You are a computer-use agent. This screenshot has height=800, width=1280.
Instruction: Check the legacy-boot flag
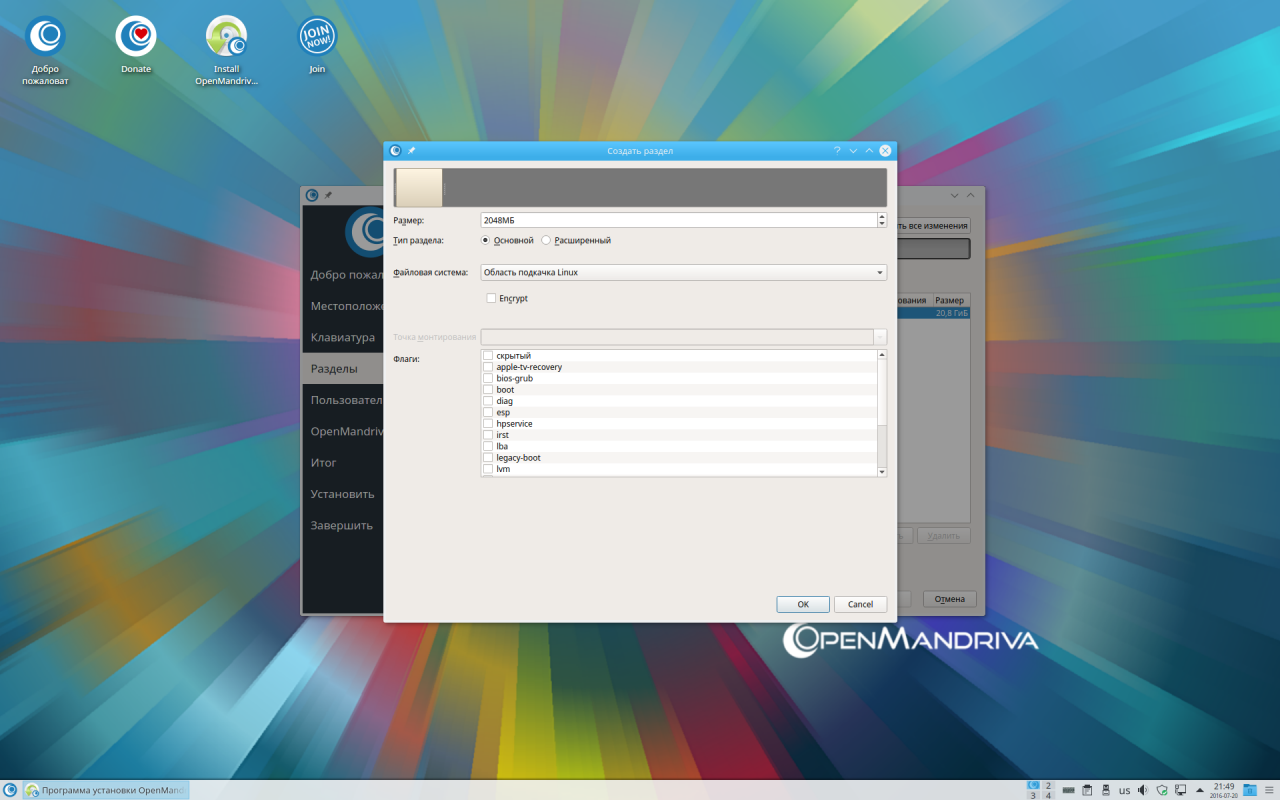(488, 458)
